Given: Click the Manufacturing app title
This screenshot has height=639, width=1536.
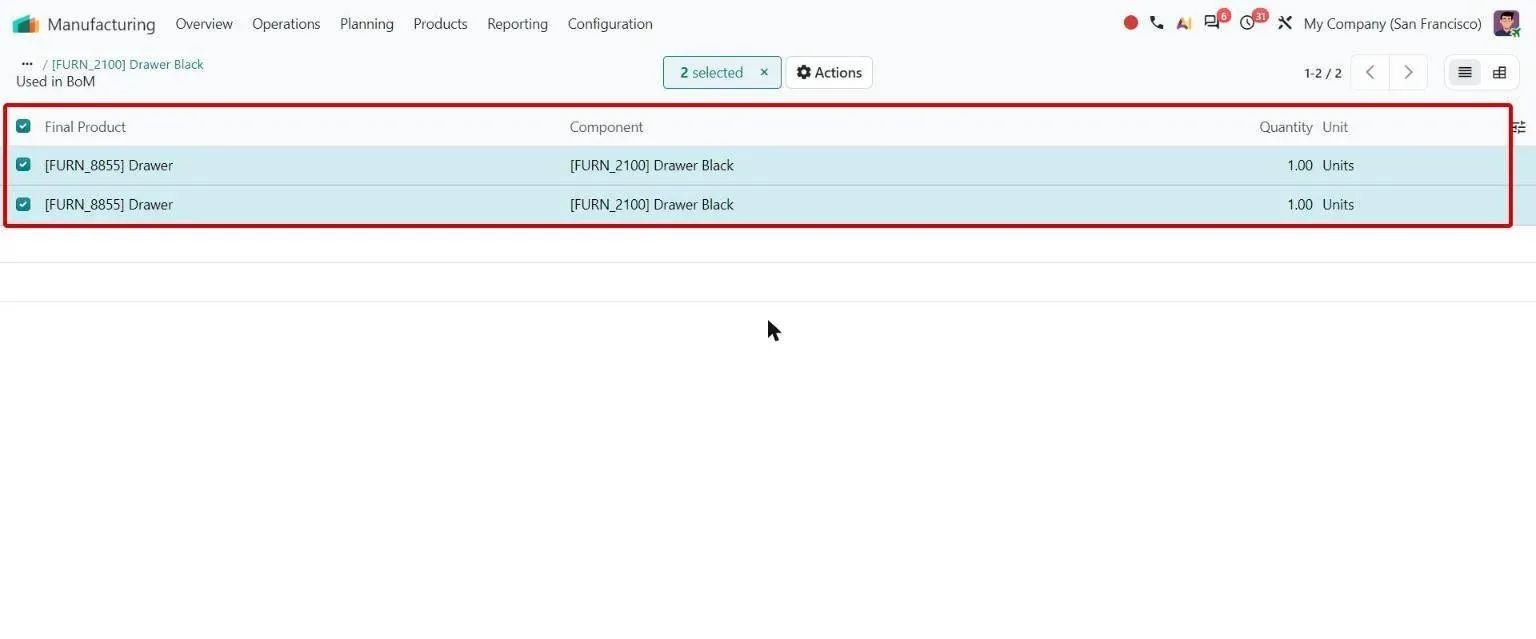Looking at the screenshot, I should pos(101,24).
